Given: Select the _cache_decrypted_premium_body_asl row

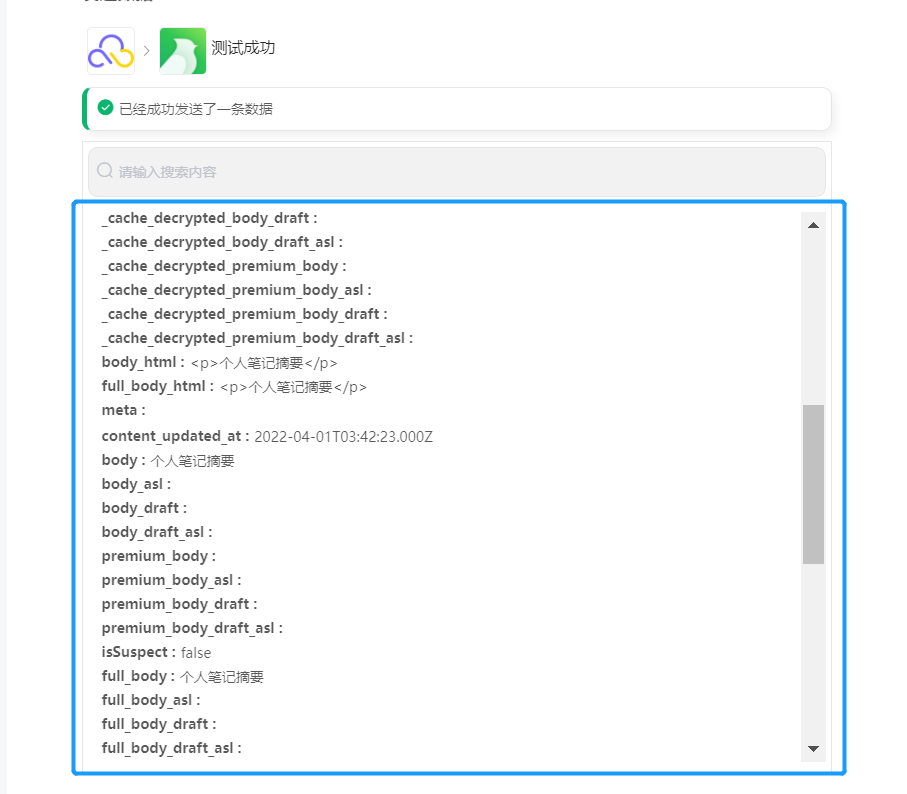Looking at the screenshot, I should [237, 290].
